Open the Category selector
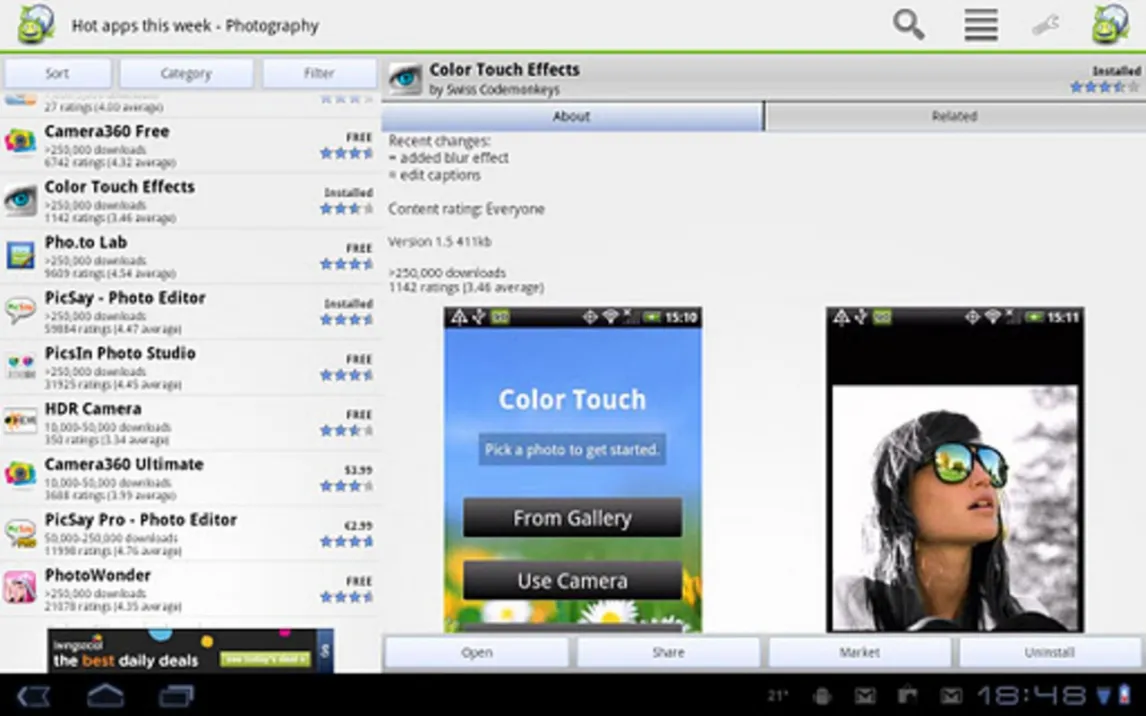Image resolution: width=1146 pixels, height=716 pixels. (186, 73)
